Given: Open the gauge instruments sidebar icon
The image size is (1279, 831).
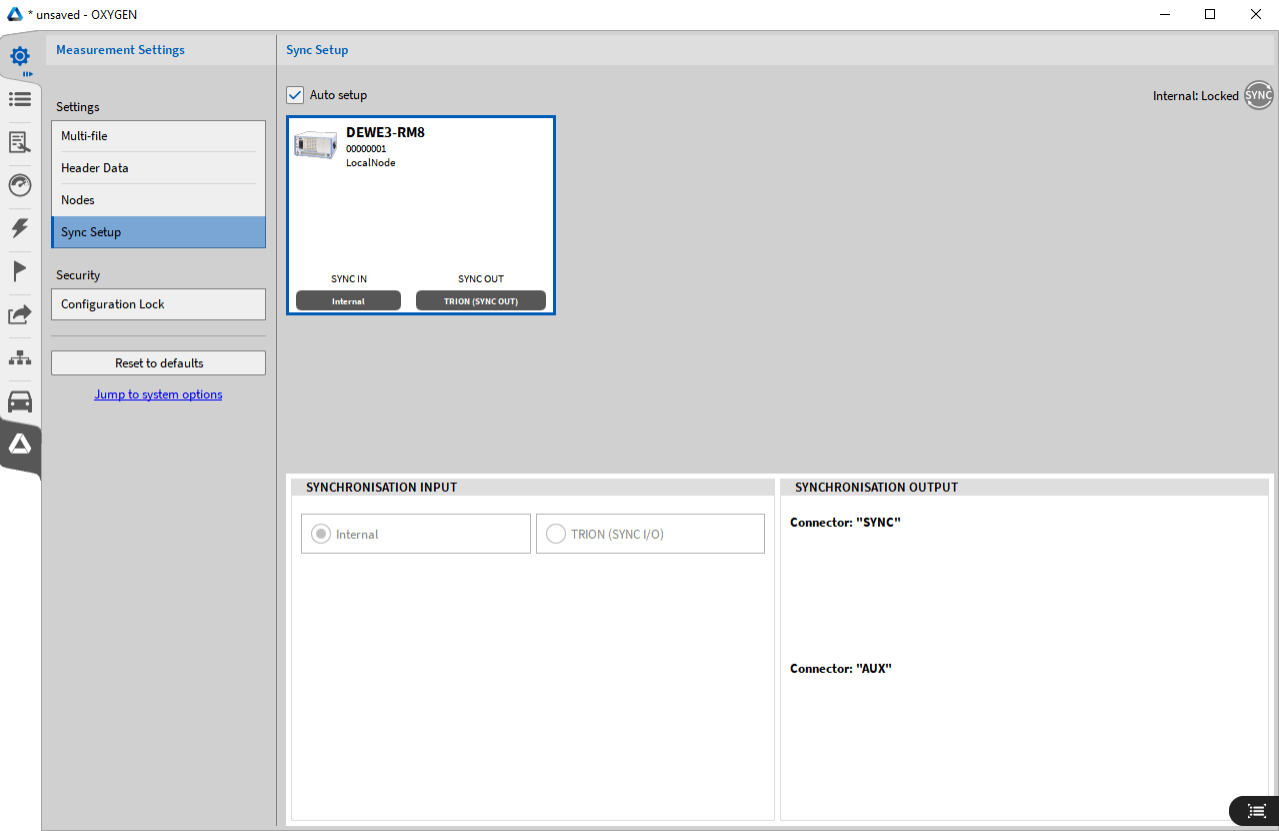Looking at the screenshot, I should click(20, 185).
